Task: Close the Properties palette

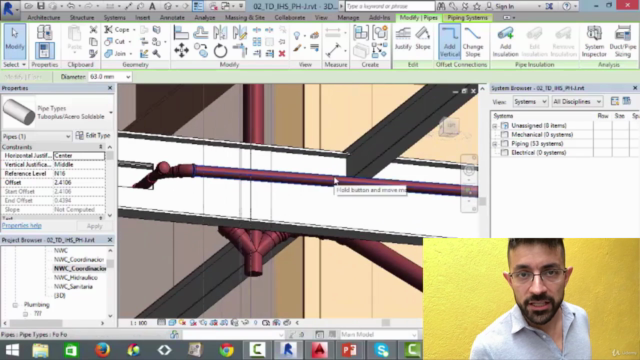Action: [110, 88]
